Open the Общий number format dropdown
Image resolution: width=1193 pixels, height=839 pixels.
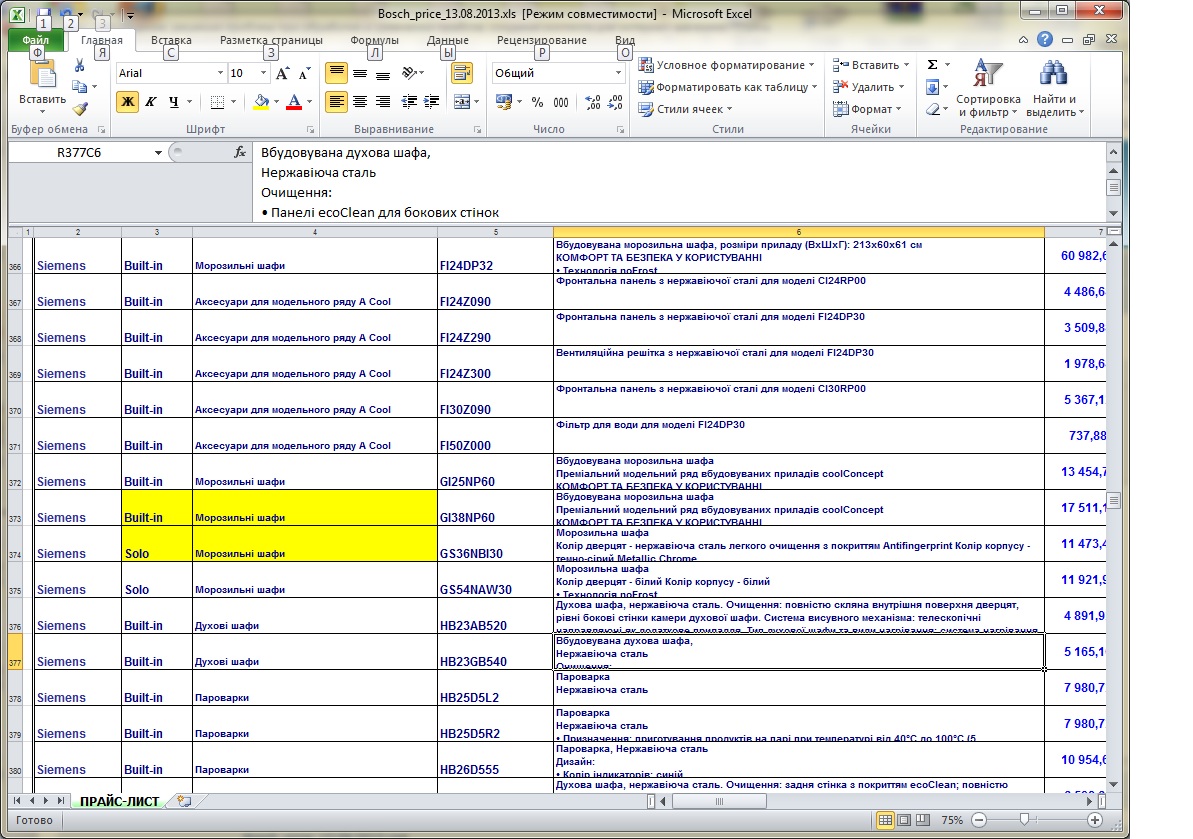point(618,73)
